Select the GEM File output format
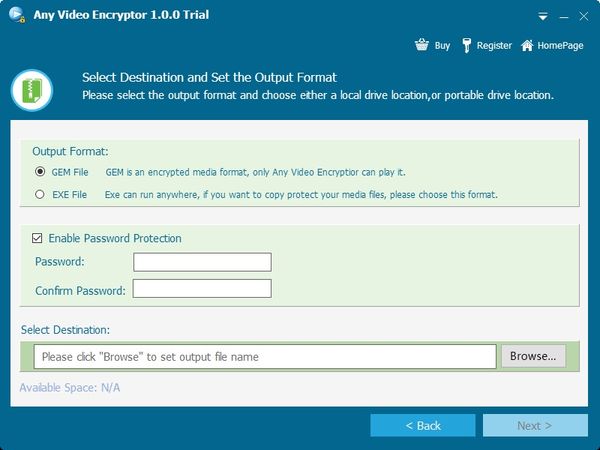The image size is (600, 450). tap(40, 172)
